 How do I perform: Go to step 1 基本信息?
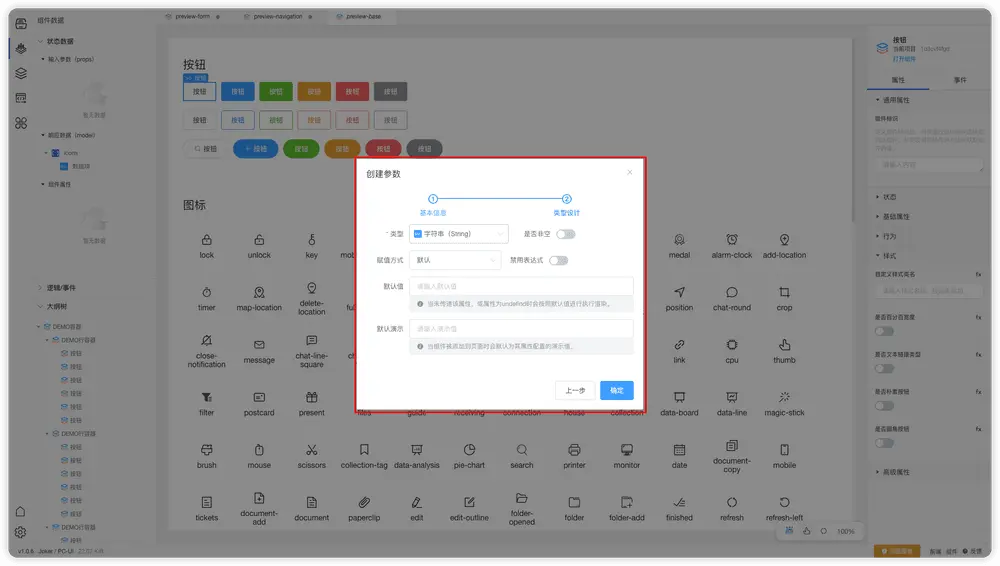(x=433, y=205)
